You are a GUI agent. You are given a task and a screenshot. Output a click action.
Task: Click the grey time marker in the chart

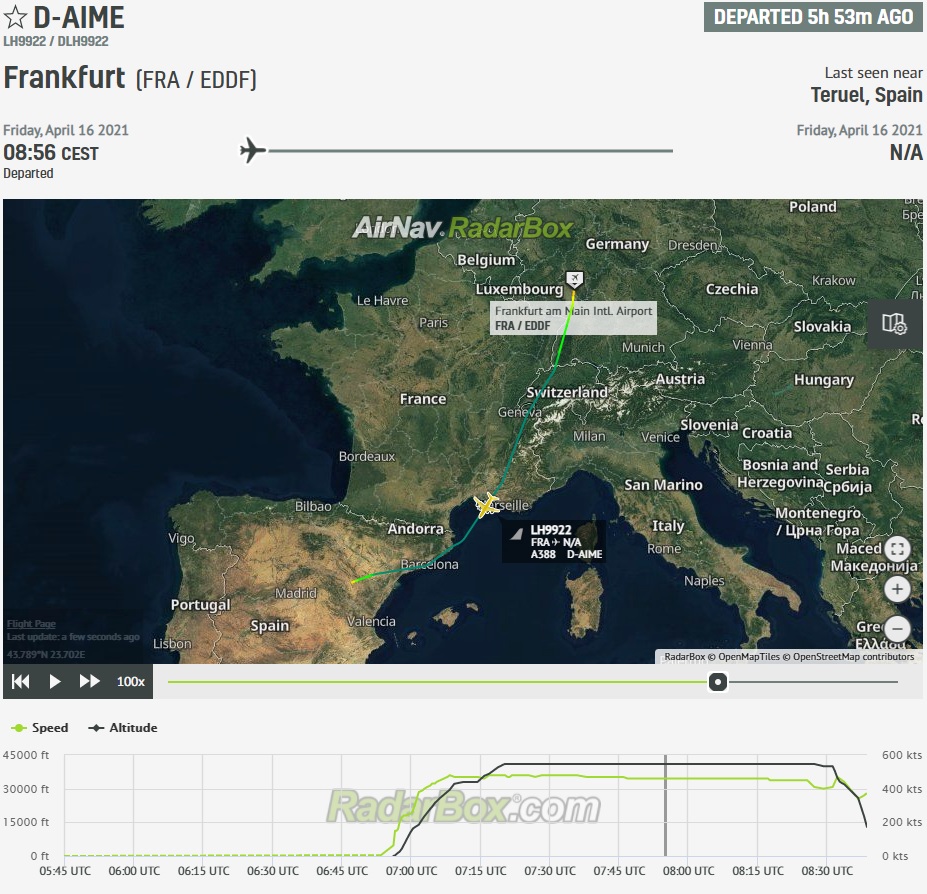pos(665,805)
